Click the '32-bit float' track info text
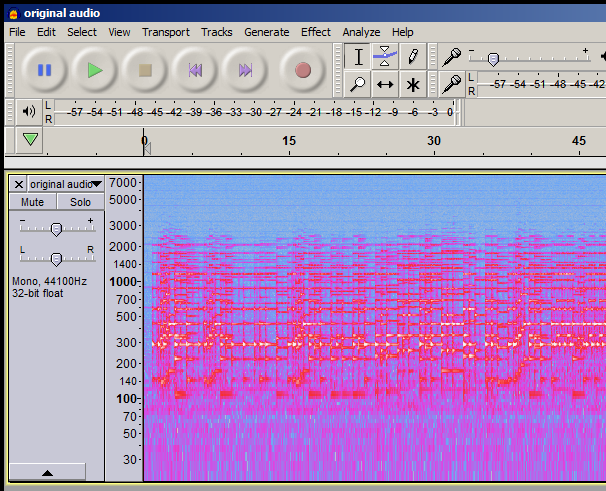 click(x=37, y=293)
